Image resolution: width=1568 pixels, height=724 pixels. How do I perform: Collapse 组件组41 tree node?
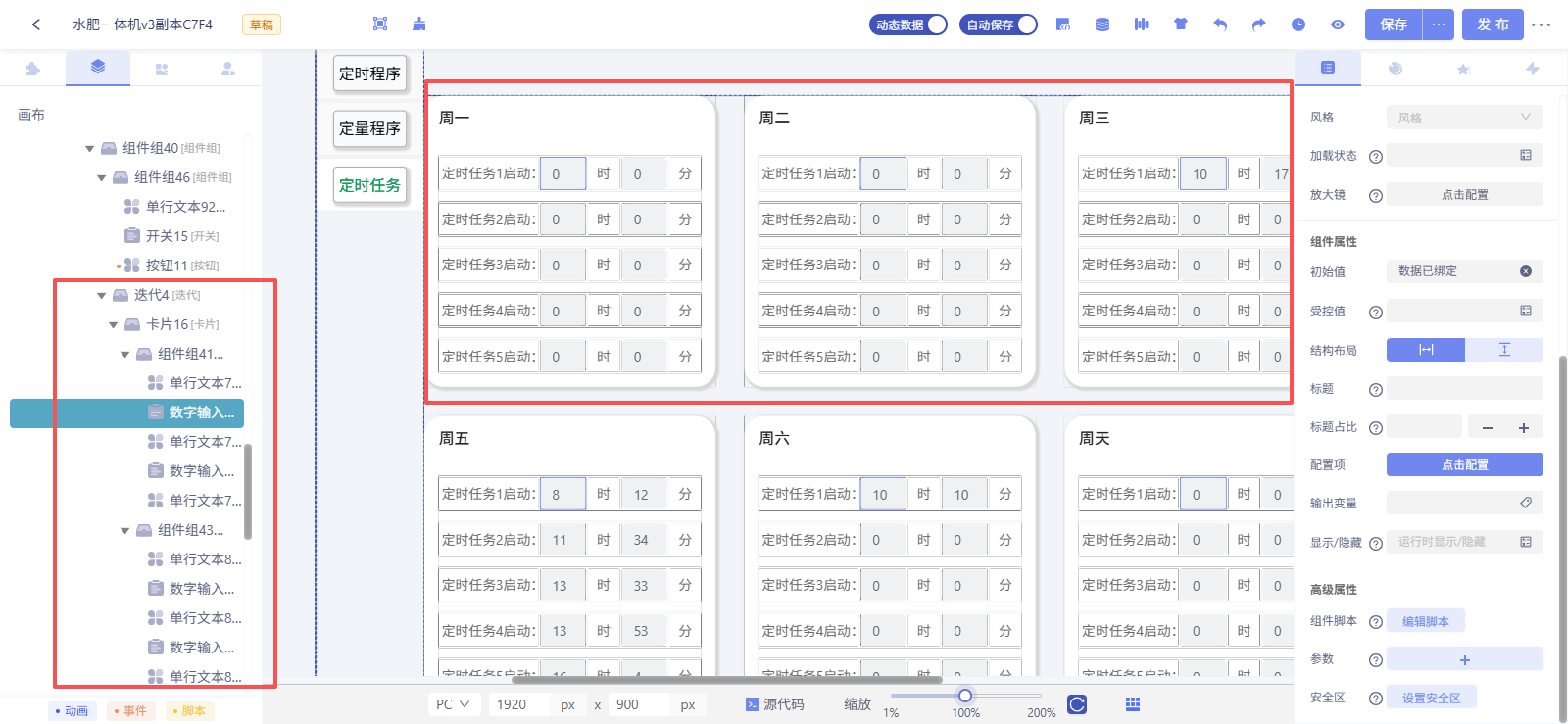[125, 355]
